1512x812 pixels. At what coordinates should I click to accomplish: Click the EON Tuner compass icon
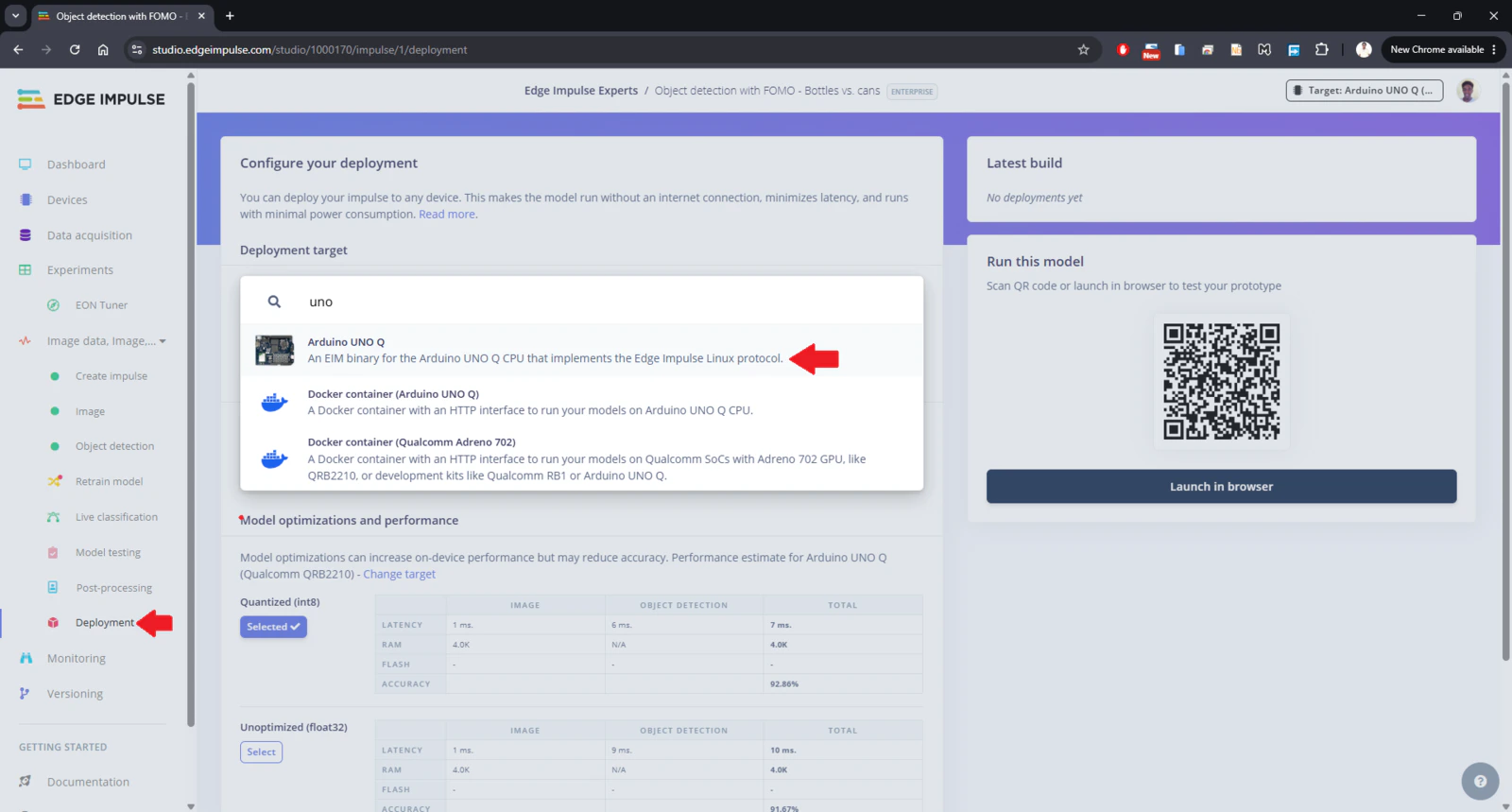[x=54, y=305]
